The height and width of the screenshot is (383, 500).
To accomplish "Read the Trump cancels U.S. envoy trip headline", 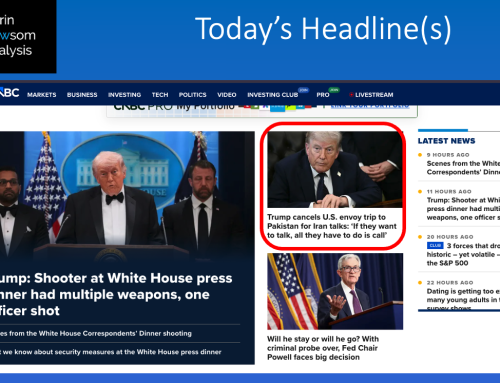I will coord(332,226).
